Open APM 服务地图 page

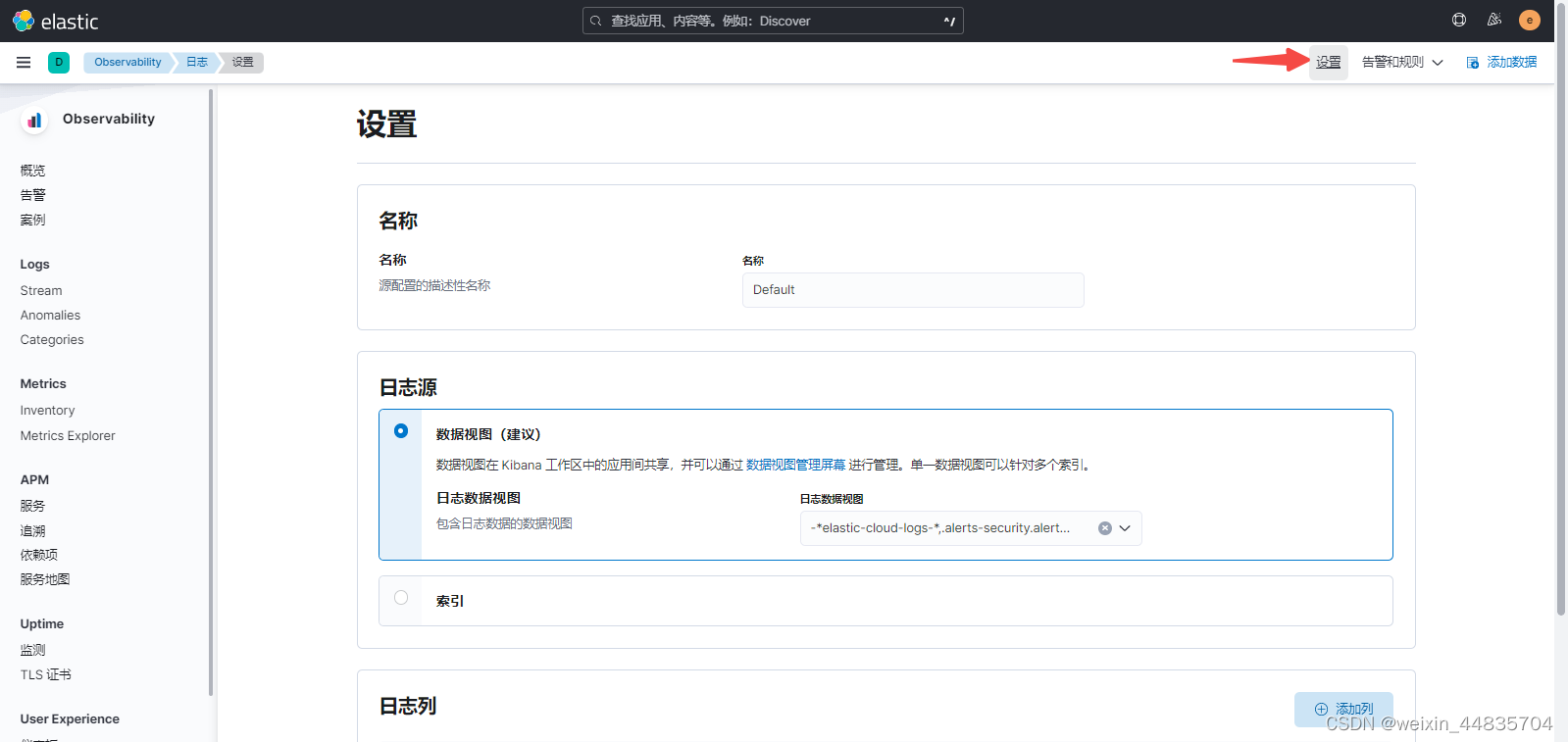pos(45,579)
